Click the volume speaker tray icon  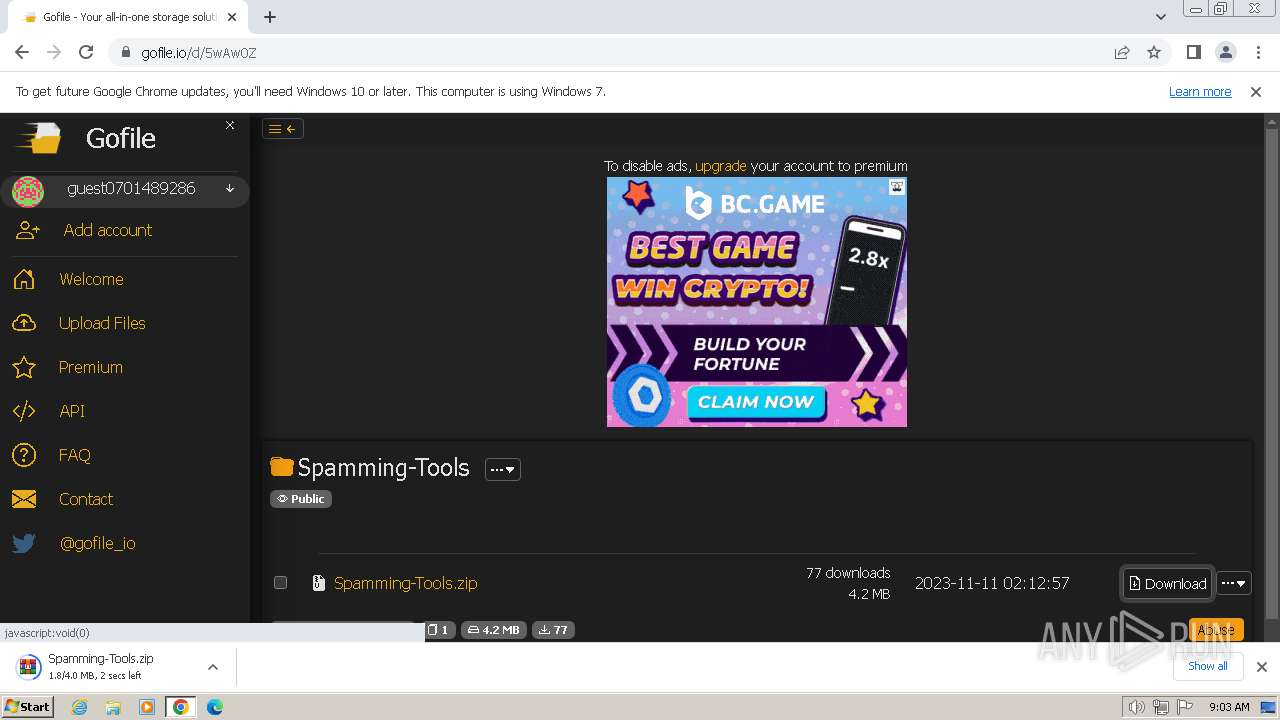(x=1137, y=707)
